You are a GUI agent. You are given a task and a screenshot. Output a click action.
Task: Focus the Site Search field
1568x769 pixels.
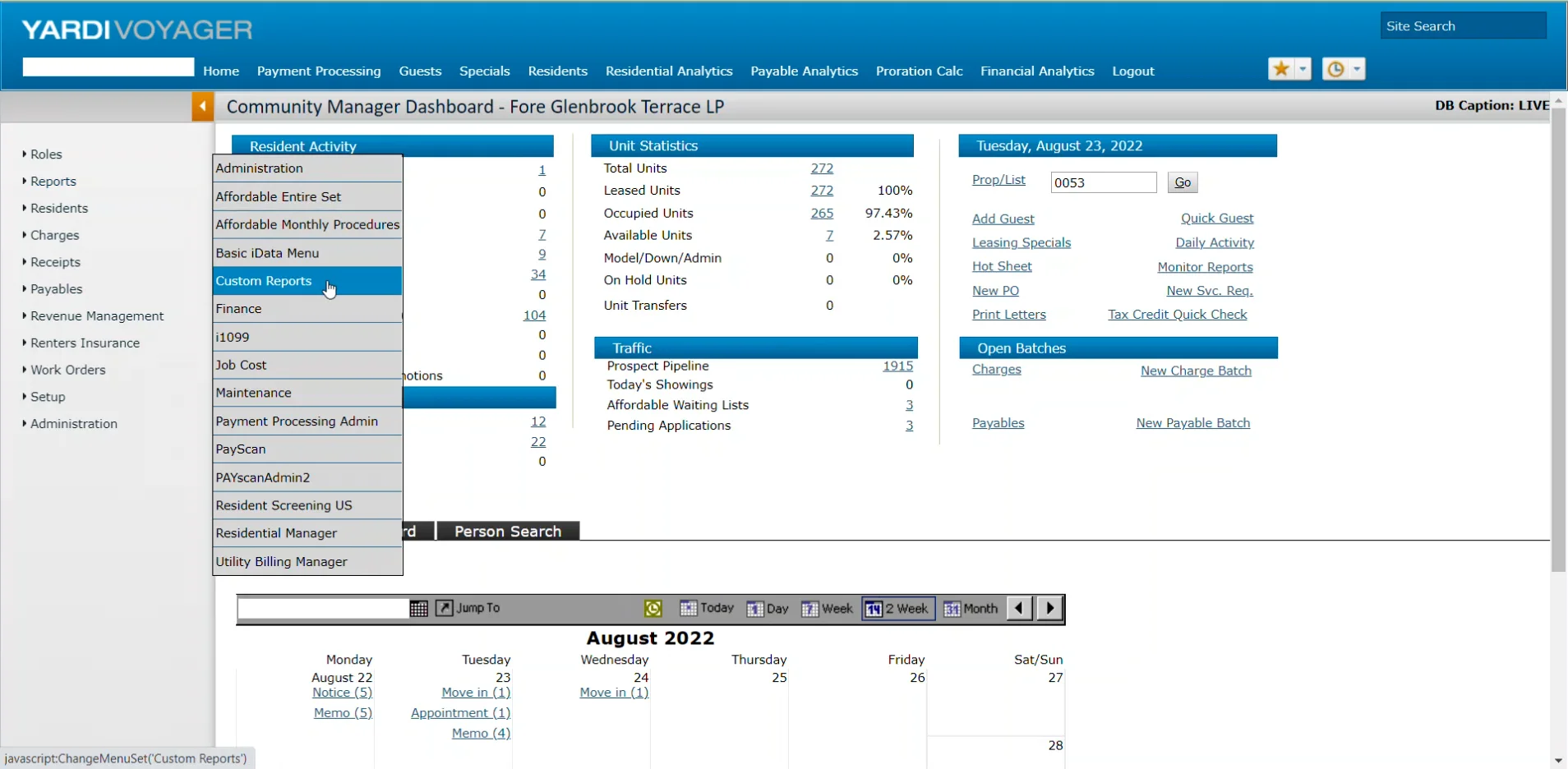[1463, 26]
